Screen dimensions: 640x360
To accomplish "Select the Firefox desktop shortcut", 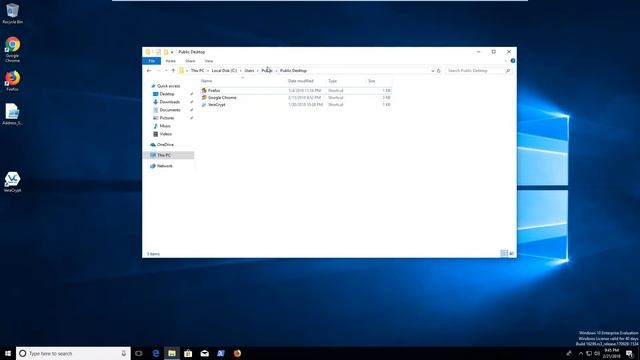I will click(x=12, y=81).
